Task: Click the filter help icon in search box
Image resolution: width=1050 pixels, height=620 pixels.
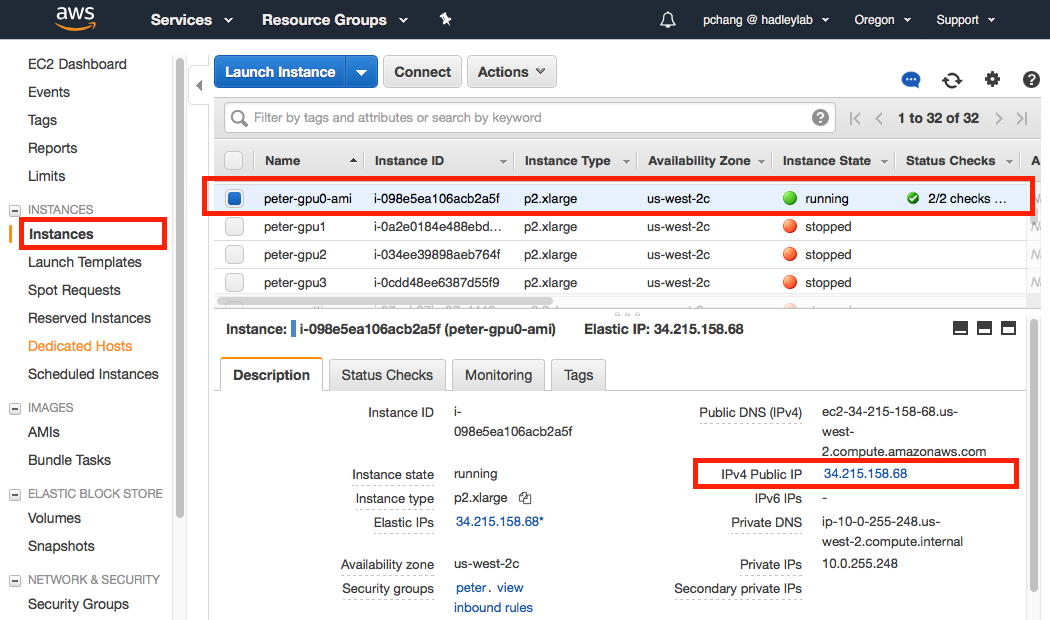Action: tap(820, 118)
